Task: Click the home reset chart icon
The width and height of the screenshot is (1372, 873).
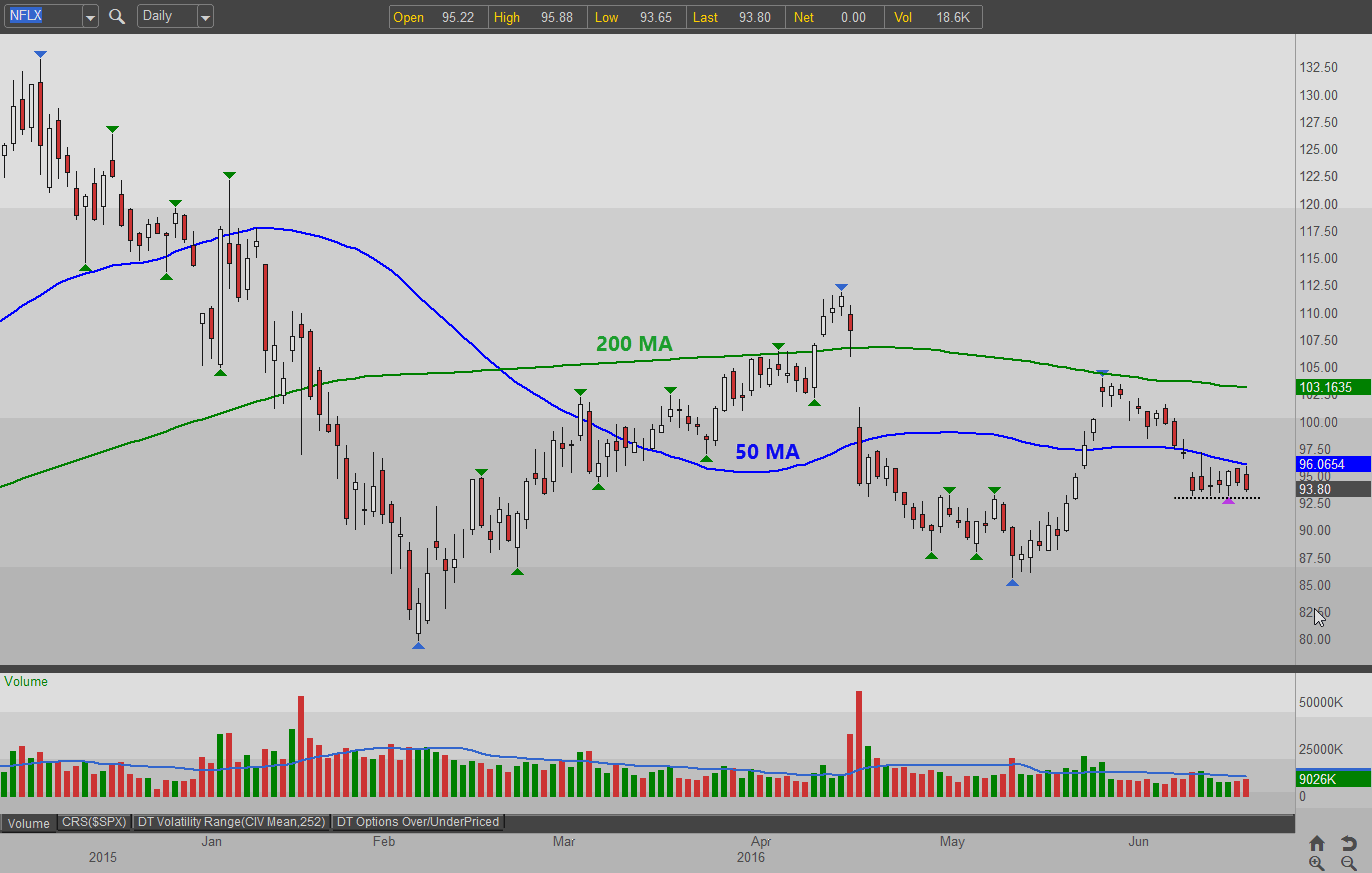Action: pos(1317,843)
